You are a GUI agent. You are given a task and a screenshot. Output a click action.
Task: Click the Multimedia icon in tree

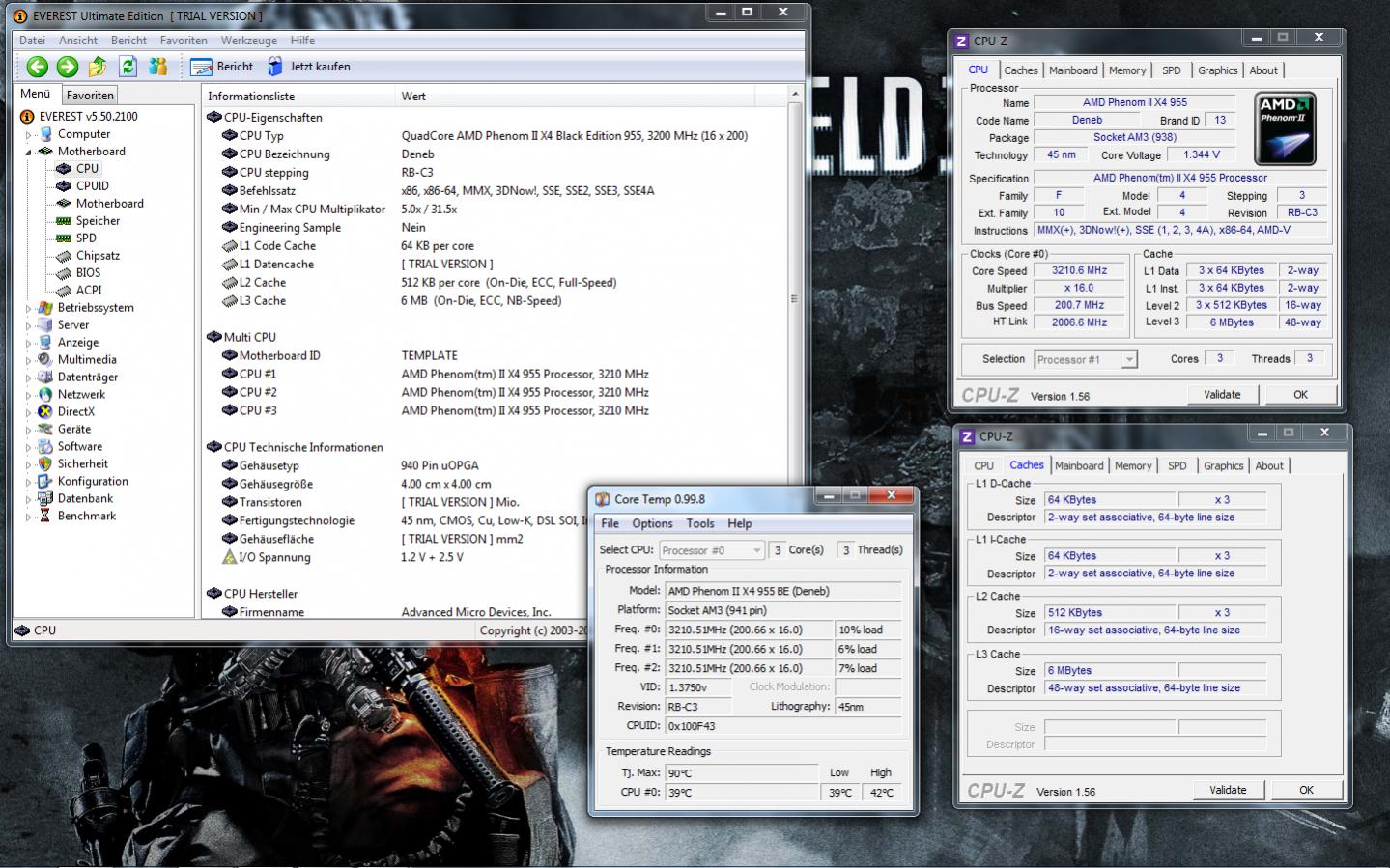(45, 359)
